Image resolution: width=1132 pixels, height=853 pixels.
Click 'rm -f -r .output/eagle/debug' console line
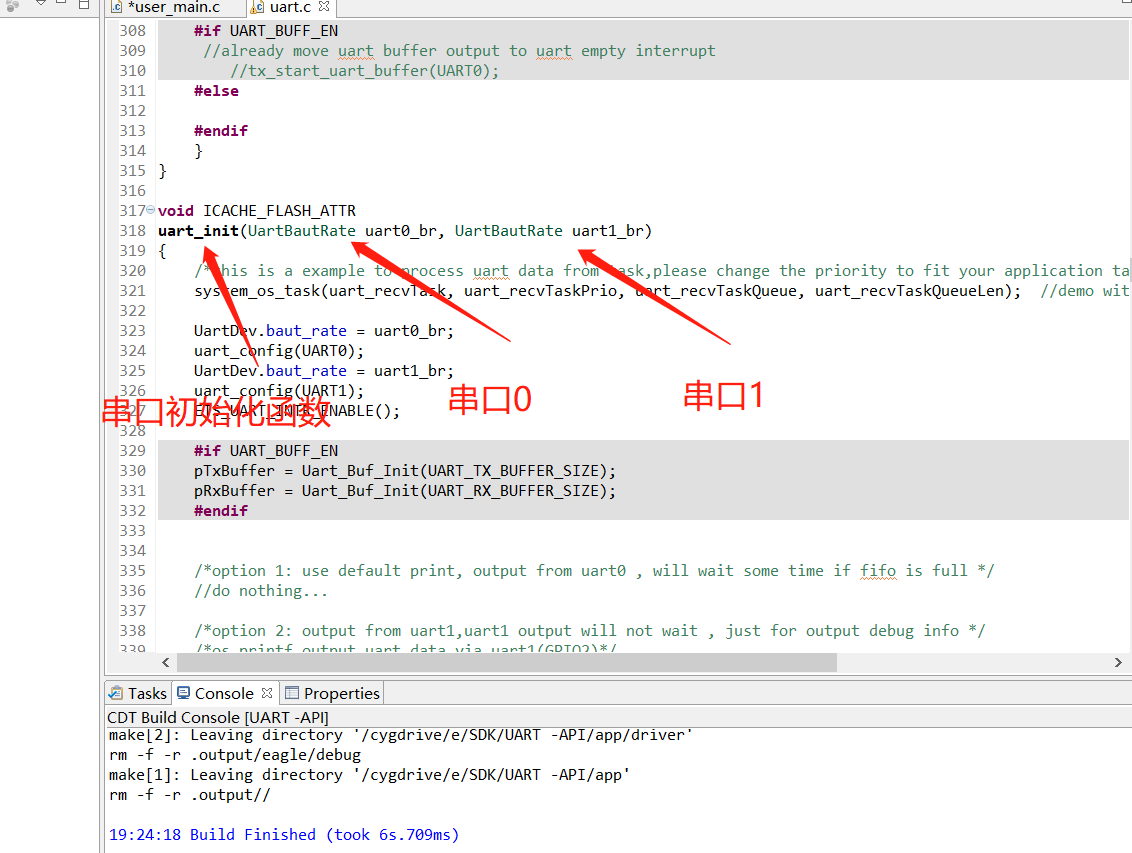coord(235,755)
